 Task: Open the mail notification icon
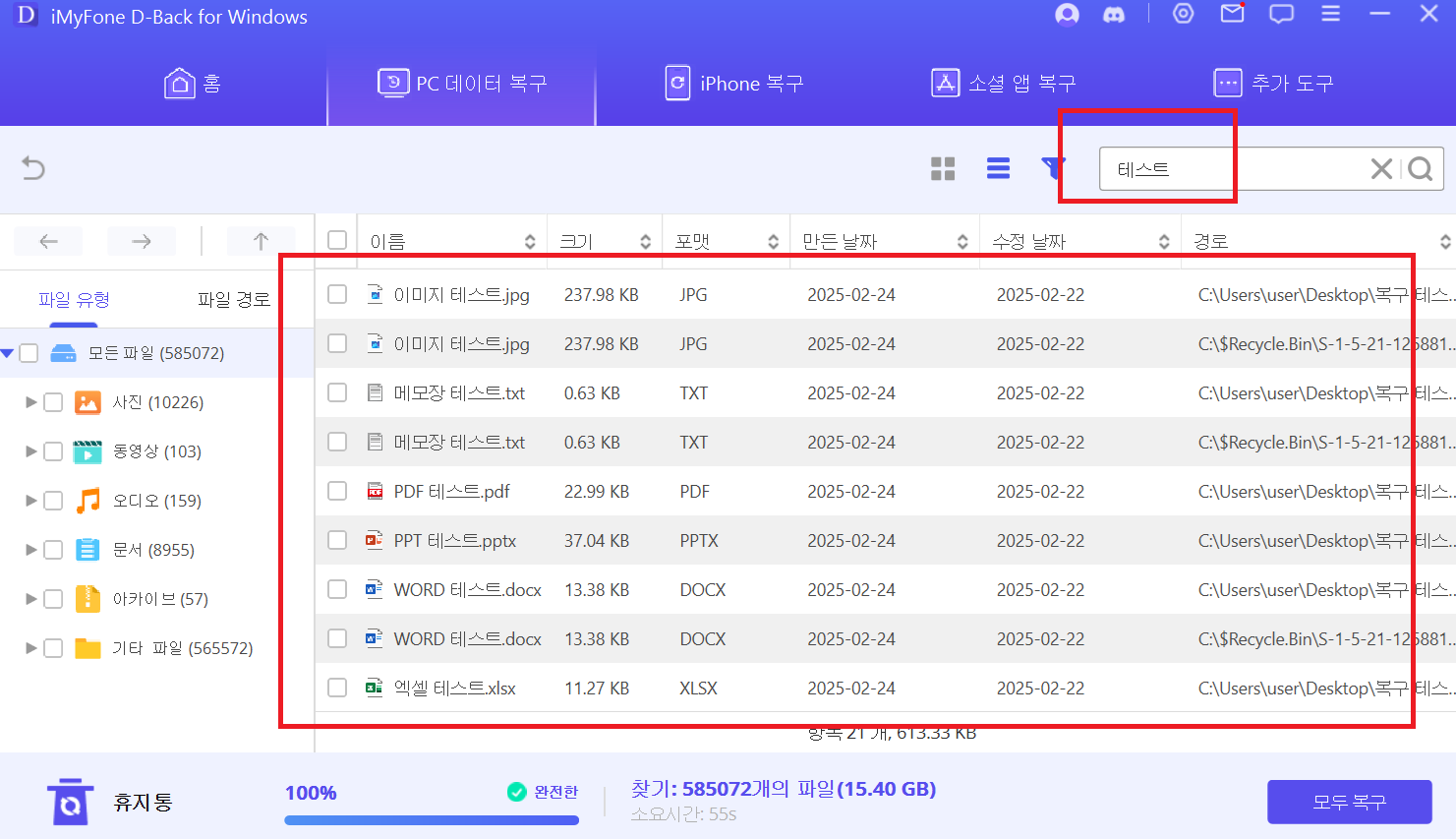point(1233,14)
